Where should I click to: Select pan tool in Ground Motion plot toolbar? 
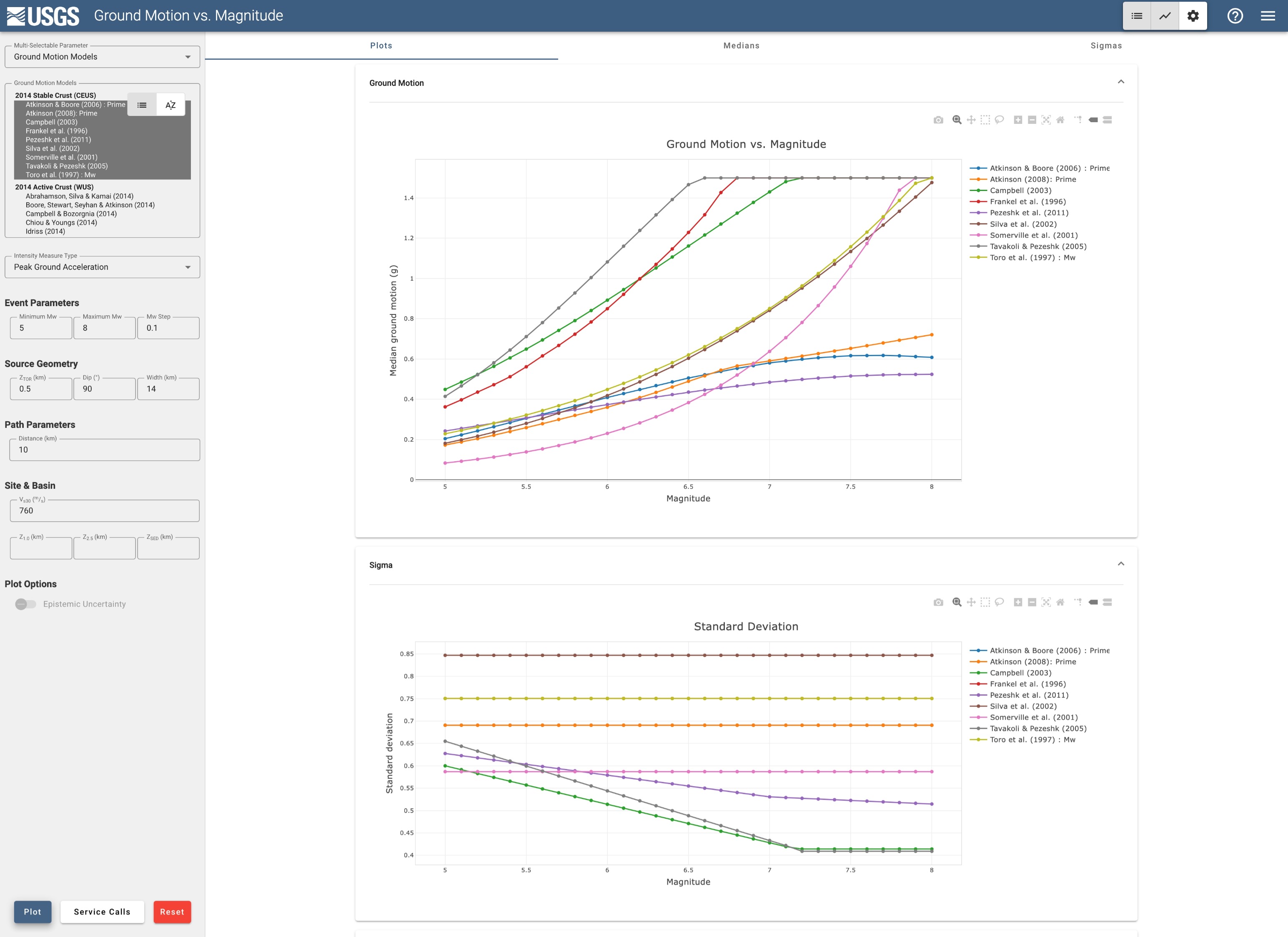(x=971, y=120)
